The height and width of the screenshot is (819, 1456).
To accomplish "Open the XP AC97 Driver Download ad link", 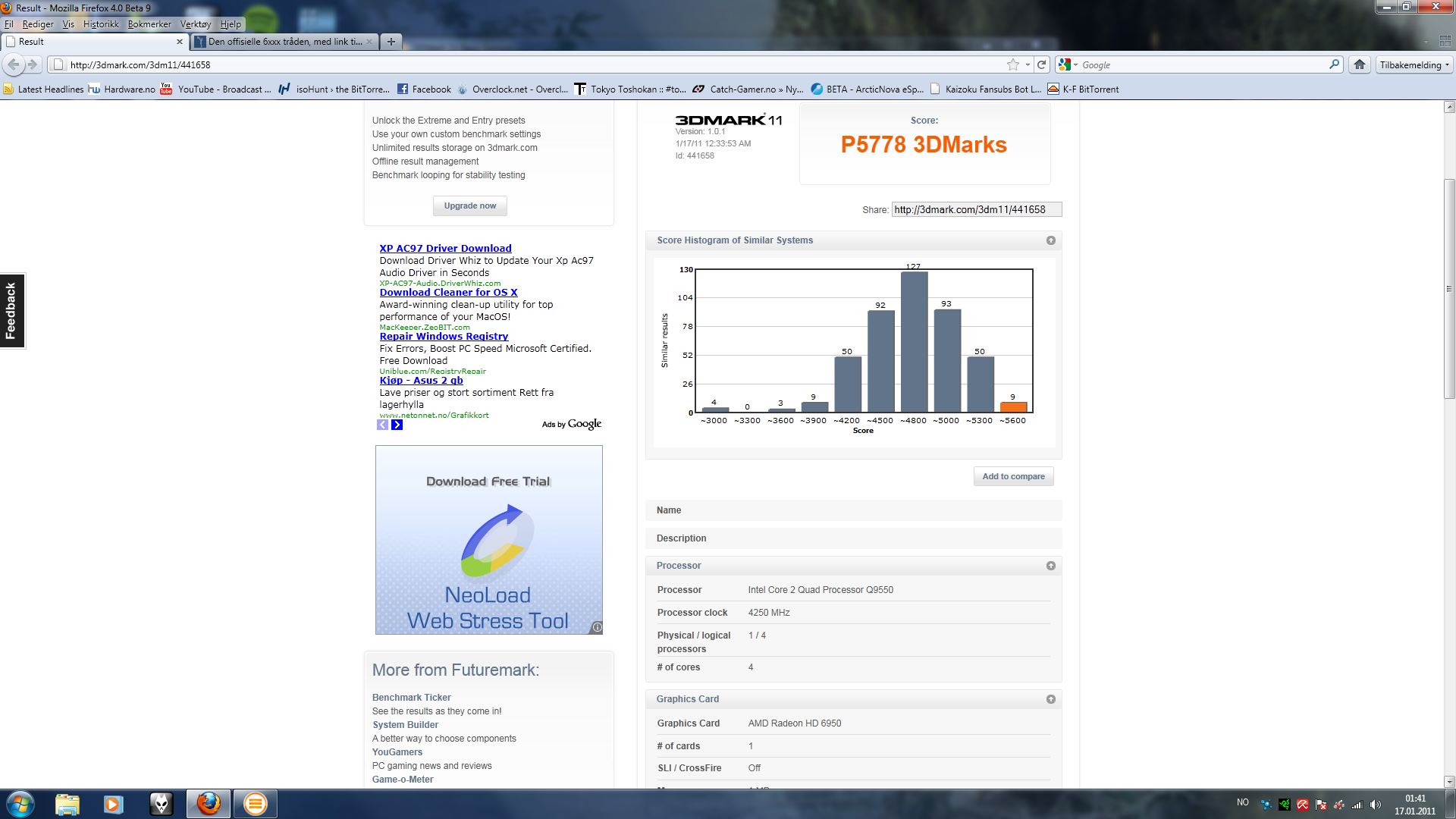I will pos(445,248).
